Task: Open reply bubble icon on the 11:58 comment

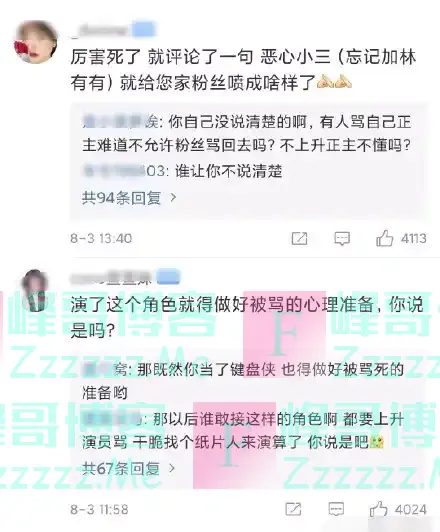Action: (336, 509)
